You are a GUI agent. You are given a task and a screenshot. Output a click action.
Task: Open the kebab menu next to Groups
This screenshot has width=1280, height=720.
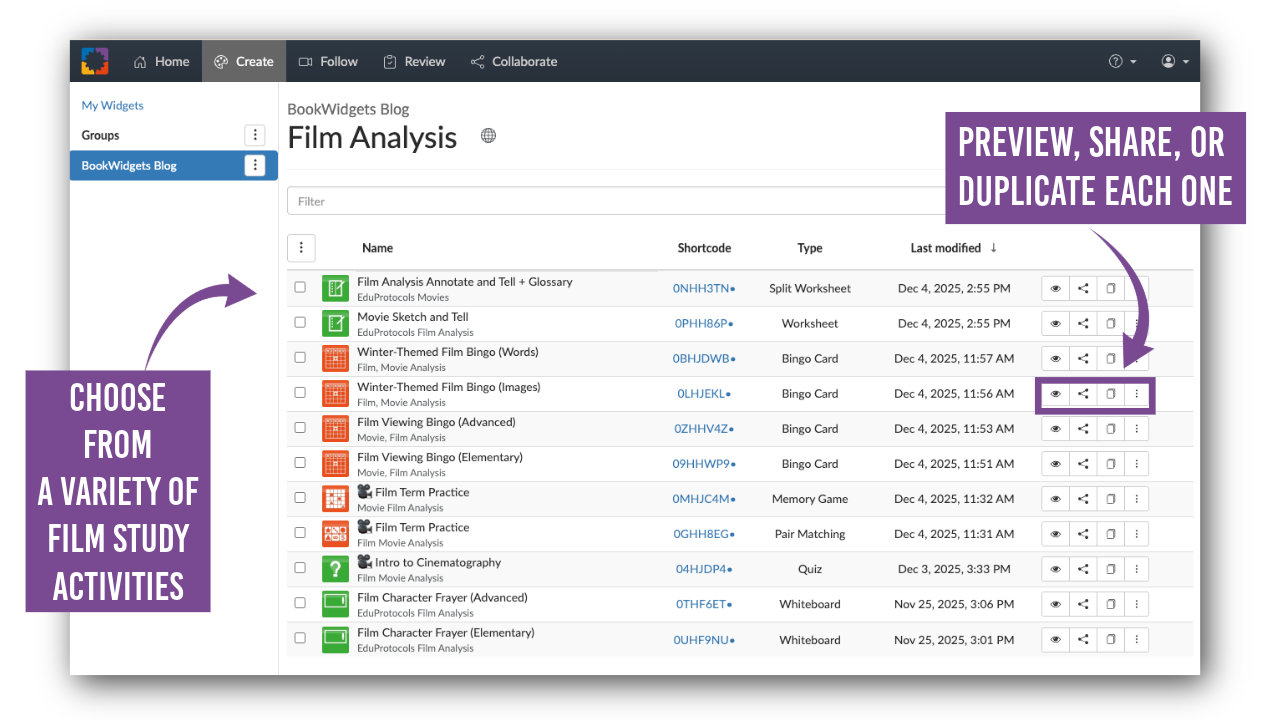point(255,135)
